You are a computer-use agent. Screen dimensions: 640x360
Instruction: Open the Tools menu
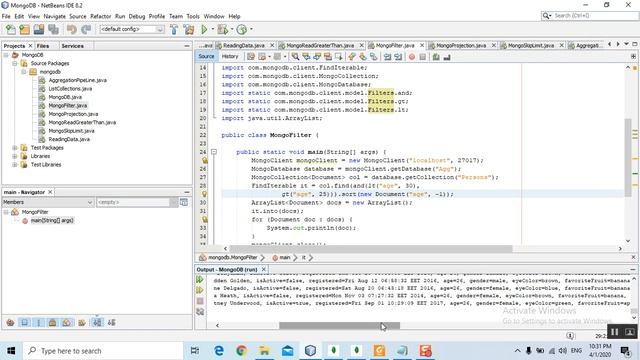tap(193, 16)
